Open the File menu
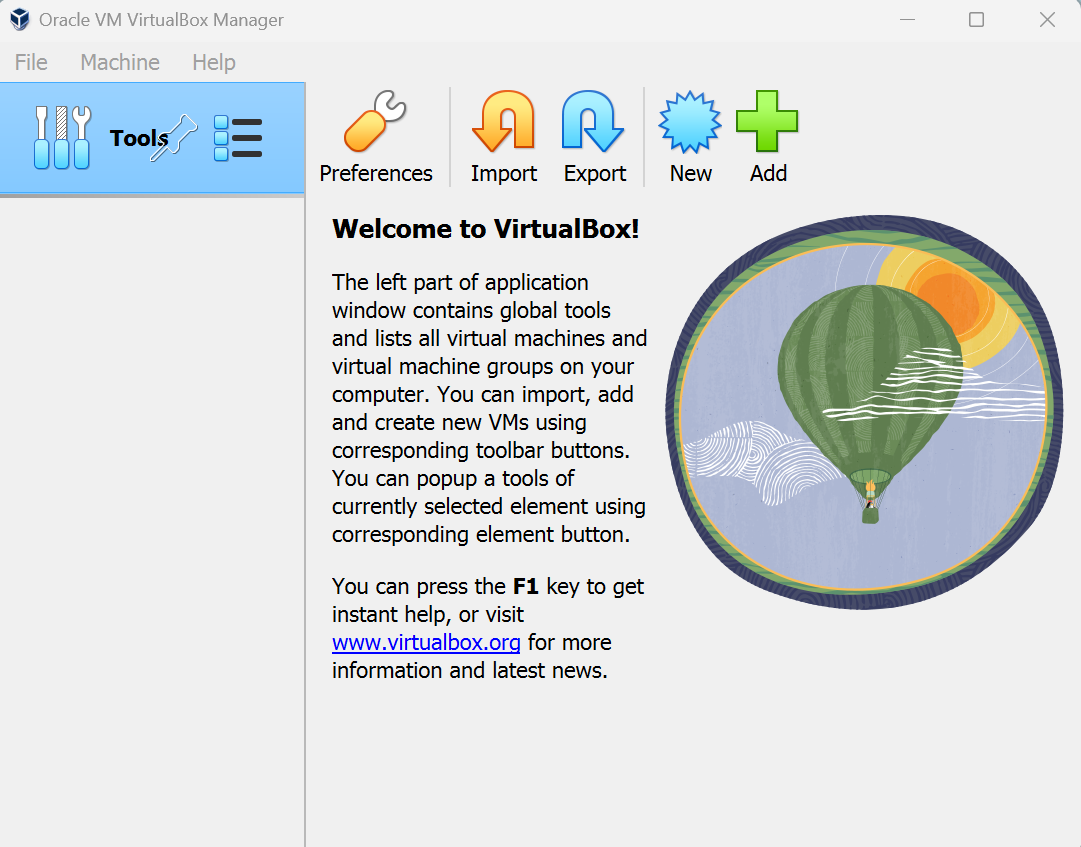Viewport: 1081px width, 847px height. click(31, 62)
